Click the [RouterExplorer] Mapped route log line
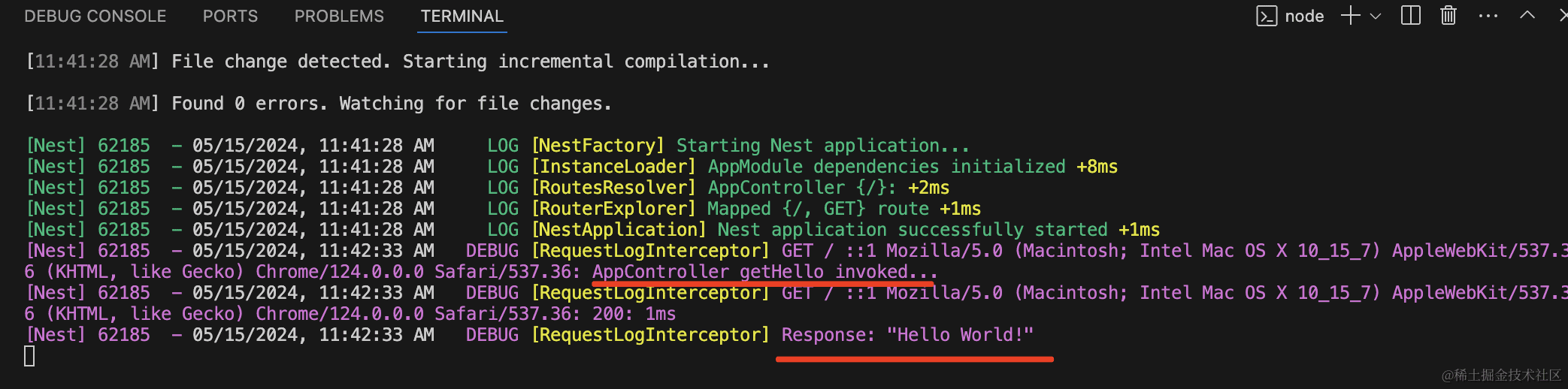The height and width of the screenshot is (389, 1568). coord(755,209)
